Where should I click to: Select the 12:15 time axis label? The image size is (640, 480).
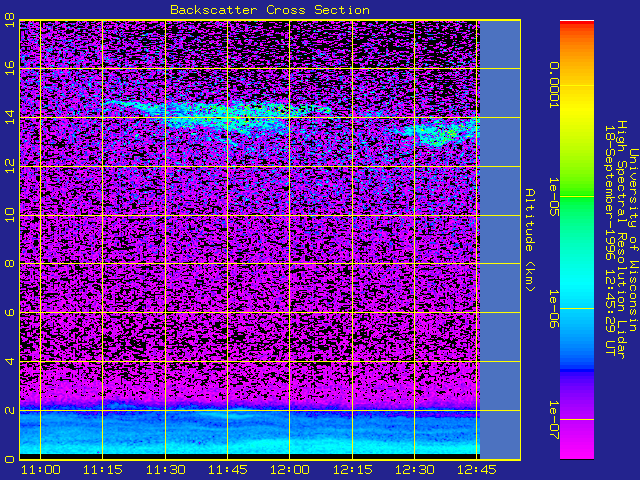[x=352, y=470]
